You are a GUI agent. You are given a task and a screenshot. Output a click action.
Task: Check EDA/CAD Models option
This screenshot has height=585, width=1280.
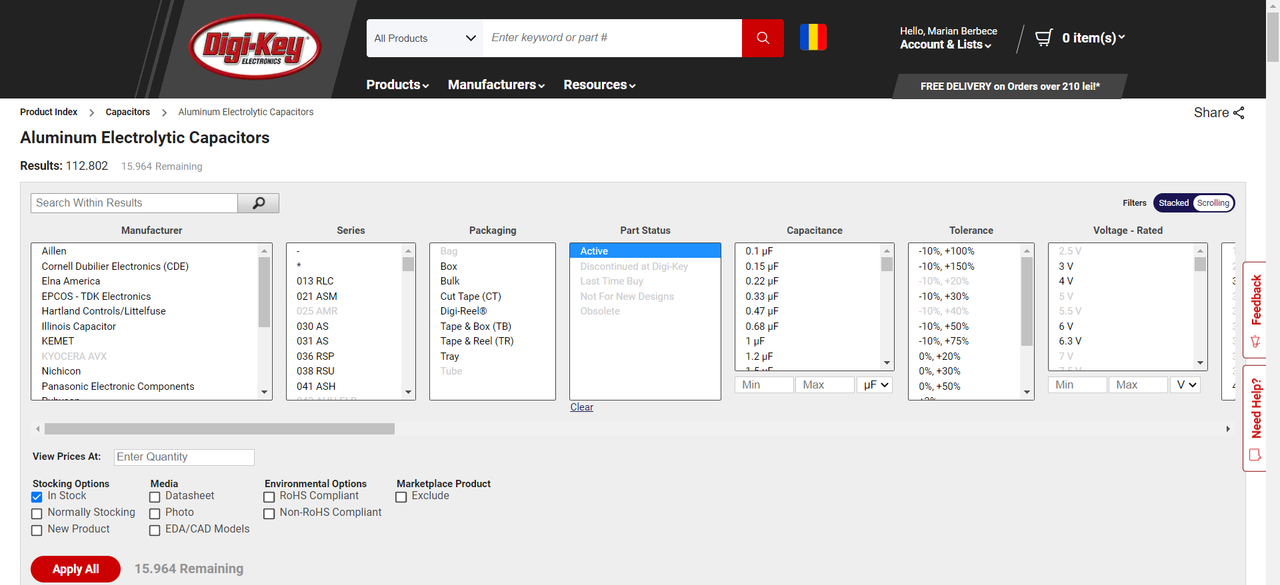click(155, 530)
